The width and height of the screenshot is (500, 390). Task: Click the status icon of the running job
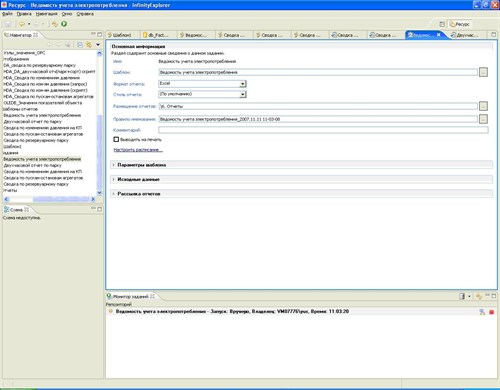click(111, 311)
